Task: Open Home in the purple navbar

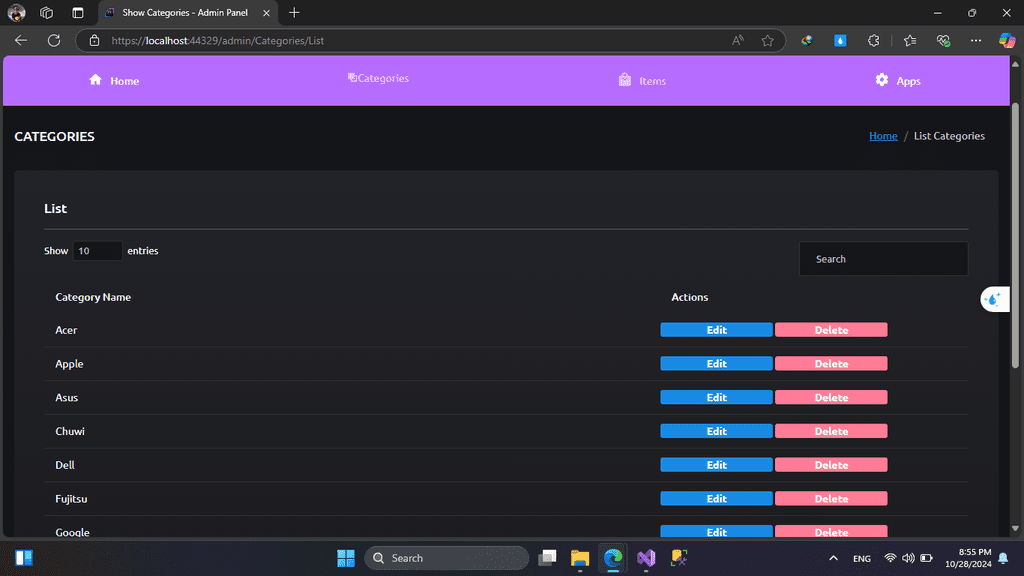Action: pos(114,80)
